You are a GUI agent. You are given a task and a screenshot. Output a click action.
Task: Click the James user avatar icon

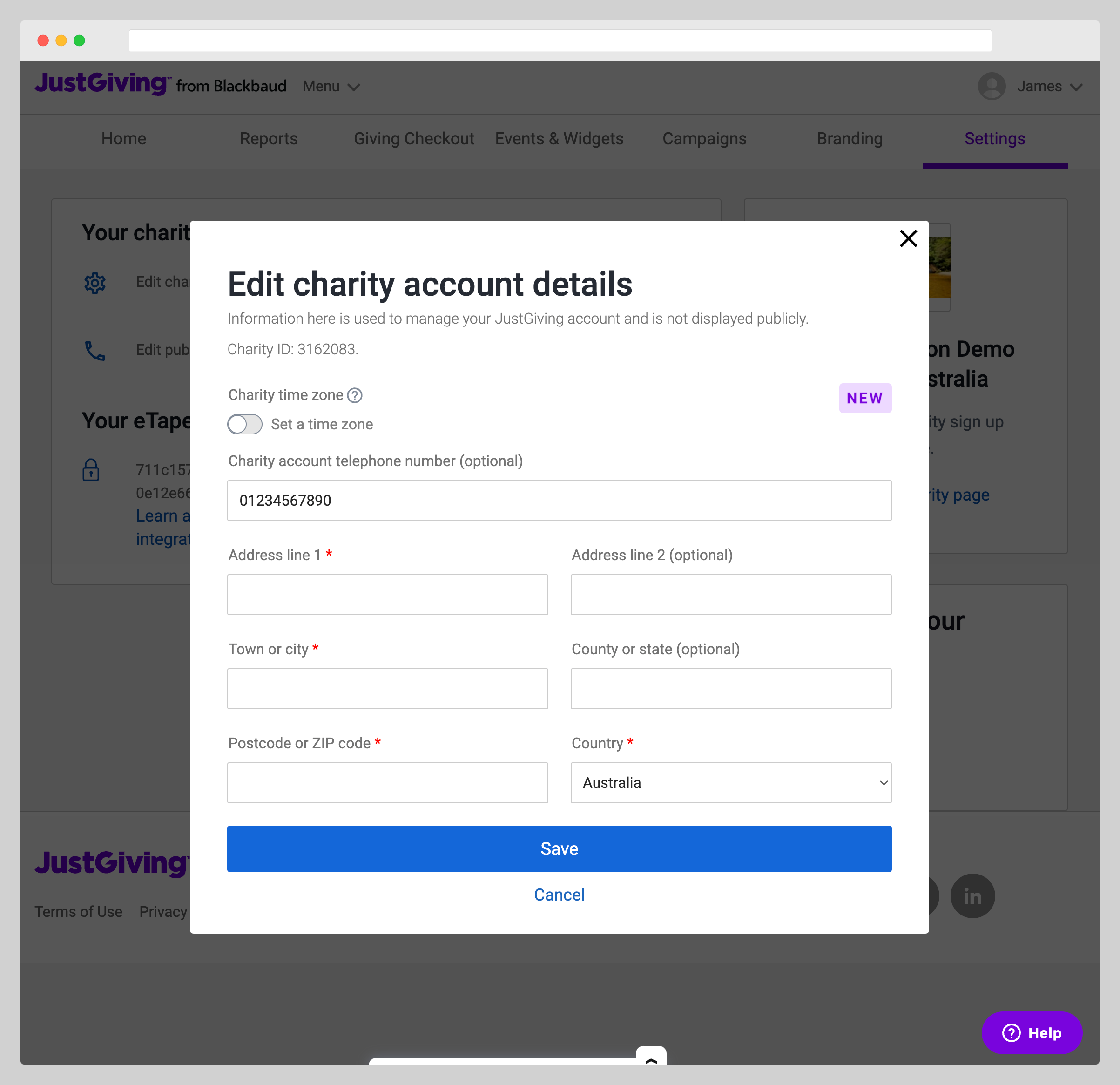pos(992,86)
